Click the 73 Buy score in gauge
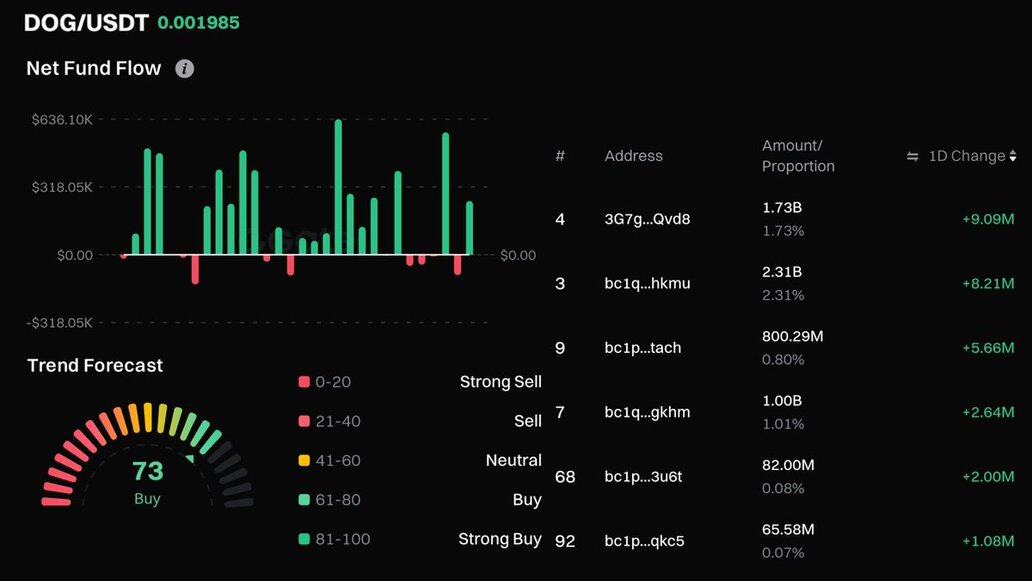Screen dimensions: 1032x581 [x=147, y=481]
